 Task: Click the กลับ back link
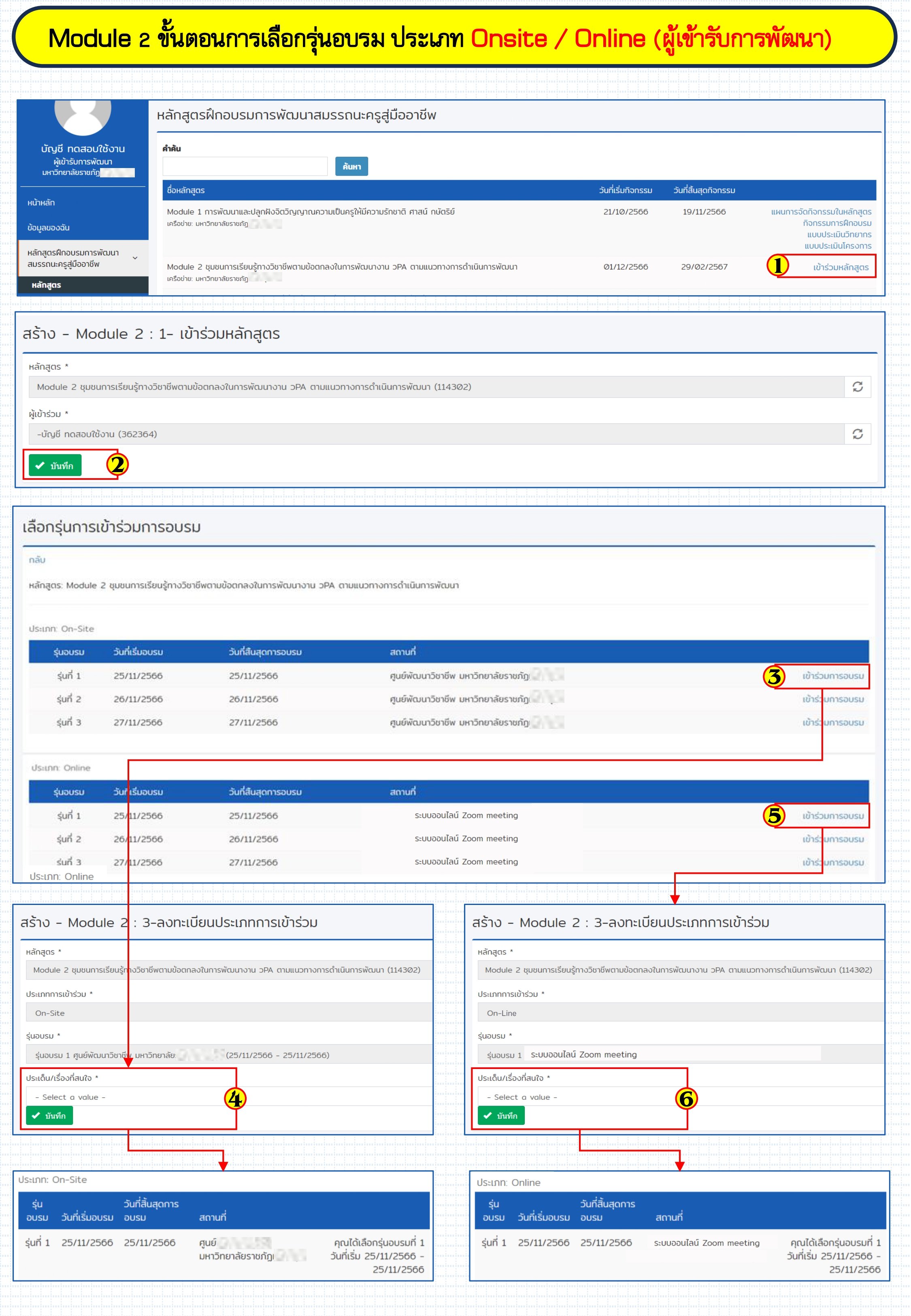pyautogui.click(x=37, y=560)
